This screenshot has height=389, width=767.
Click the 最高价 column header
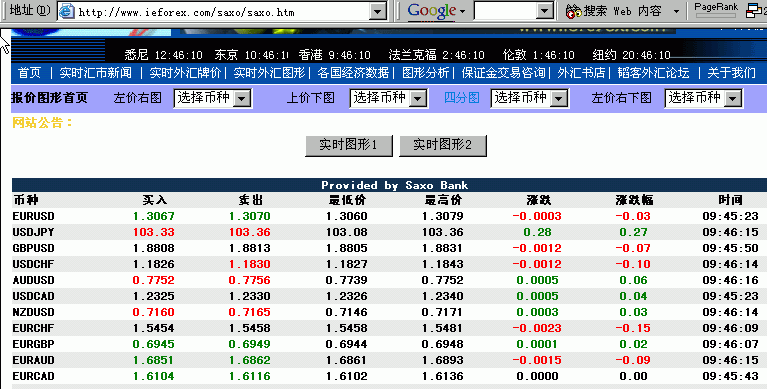point(444,200)
